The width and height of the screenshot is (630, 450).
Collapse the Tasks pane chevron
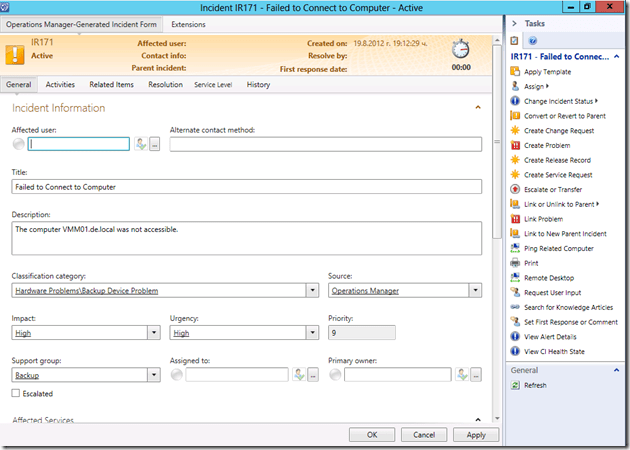click(514, 22)
